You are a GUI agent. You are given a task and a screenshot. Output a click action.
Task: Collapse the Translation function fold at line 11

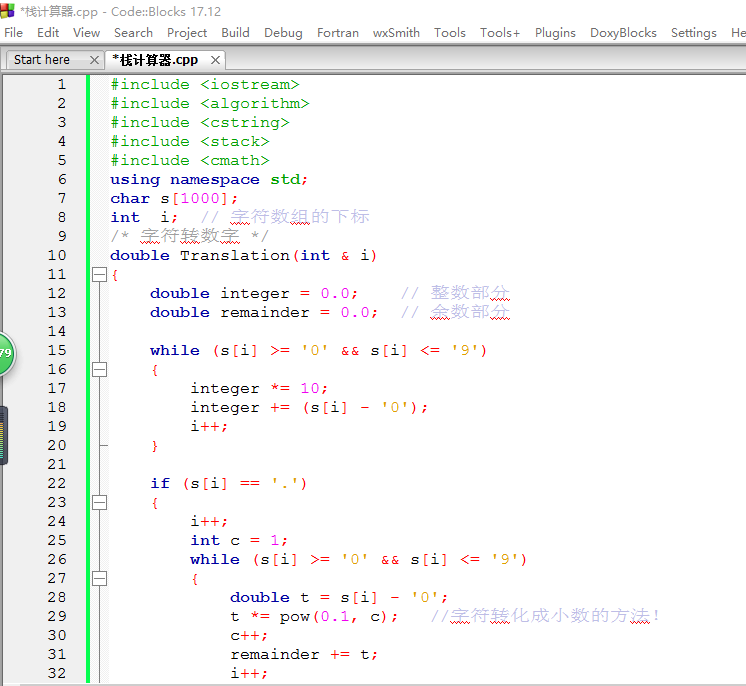(99, 274)
